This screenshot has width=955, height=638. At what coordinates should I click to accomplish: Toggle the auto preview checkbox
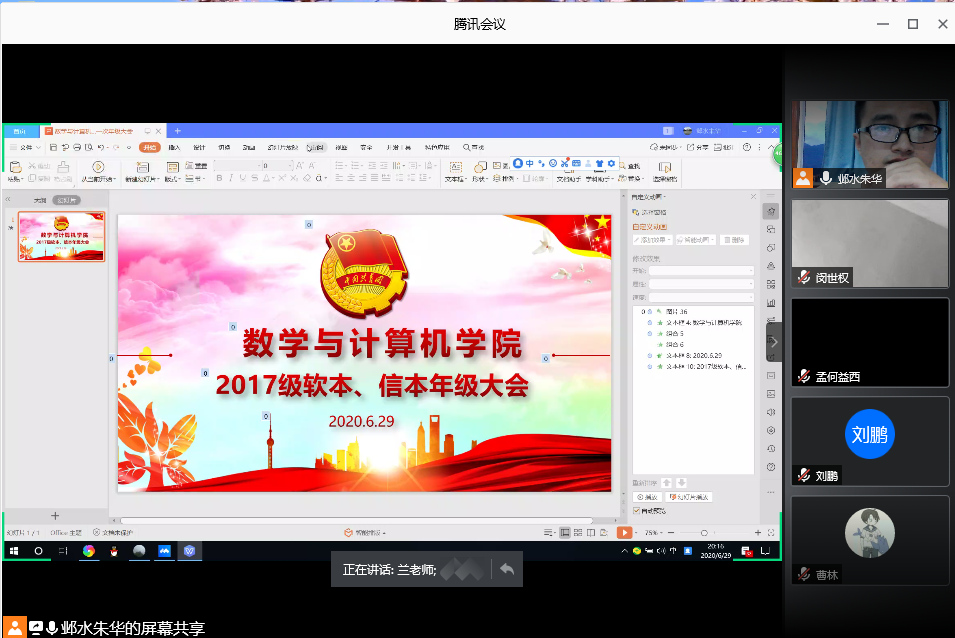(x=637, y=511)
